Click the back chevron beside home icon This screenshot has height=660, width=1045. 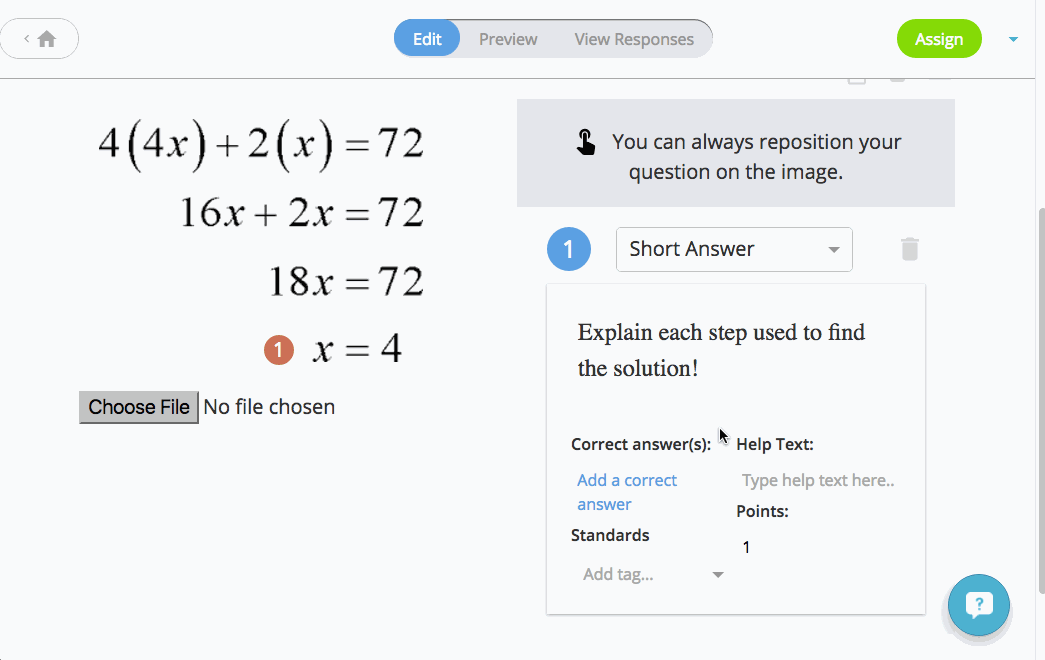pos(27,39)
